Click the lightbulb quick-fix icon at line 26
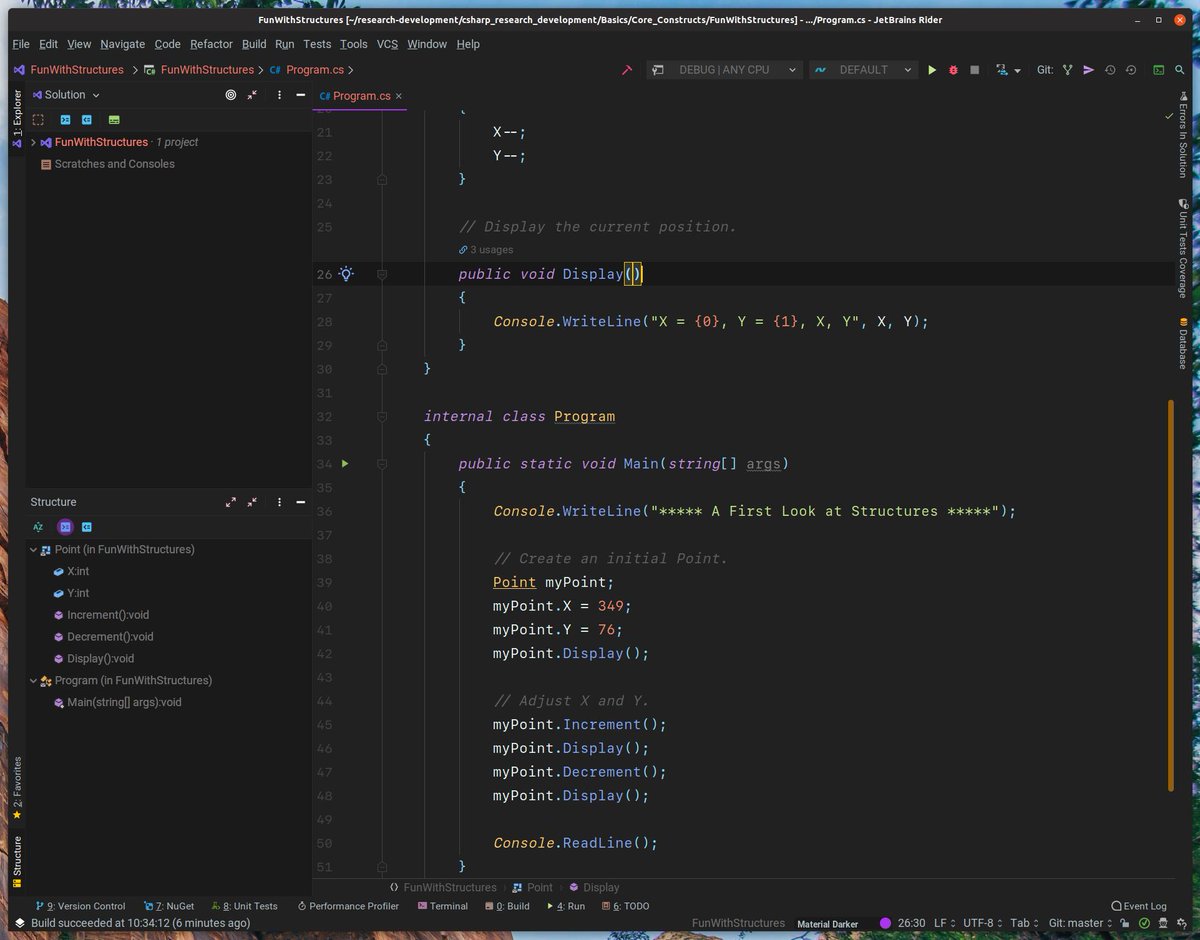The height and width of the screenshot is (940, 1200). (x=346, y=274)
